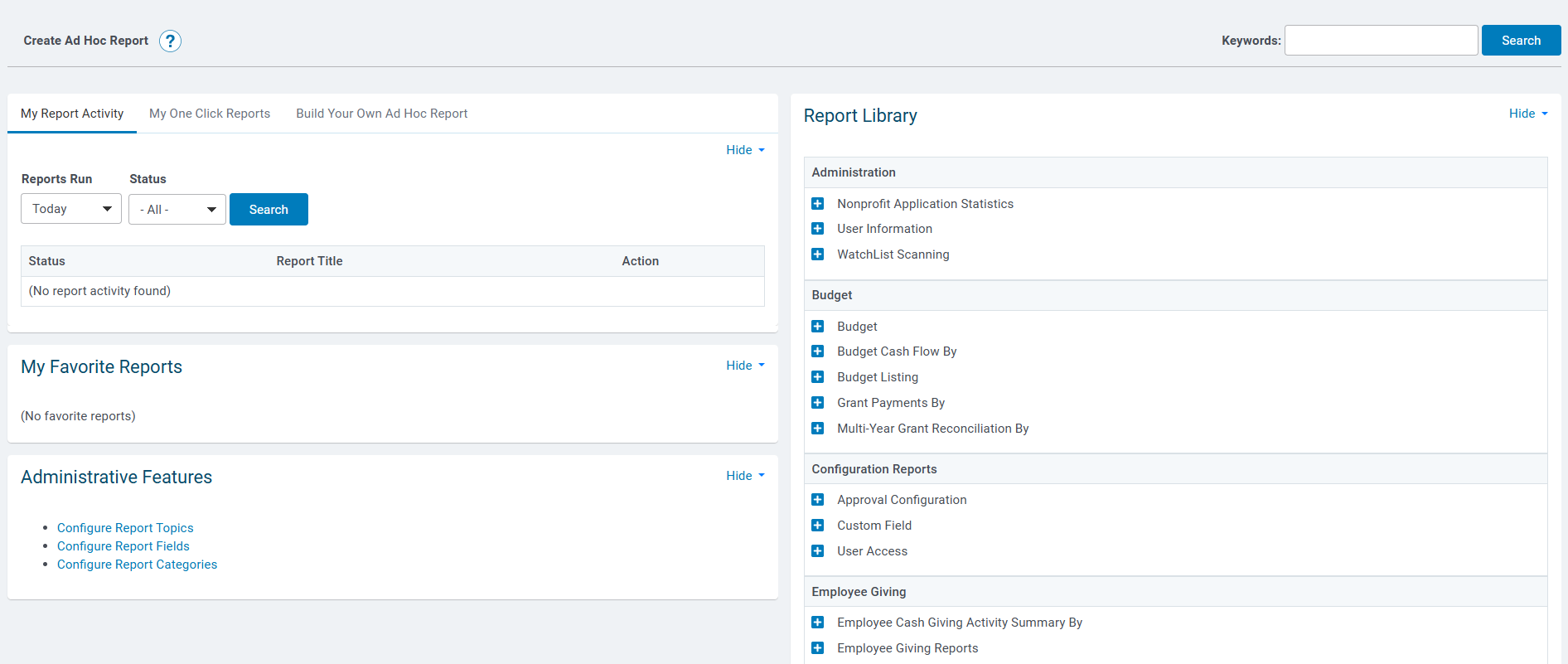Viewport: 1568px width, 664px height.
Task: Expand Custom Field plus icon
Action: pyautogui.click(x=817, y=526)
